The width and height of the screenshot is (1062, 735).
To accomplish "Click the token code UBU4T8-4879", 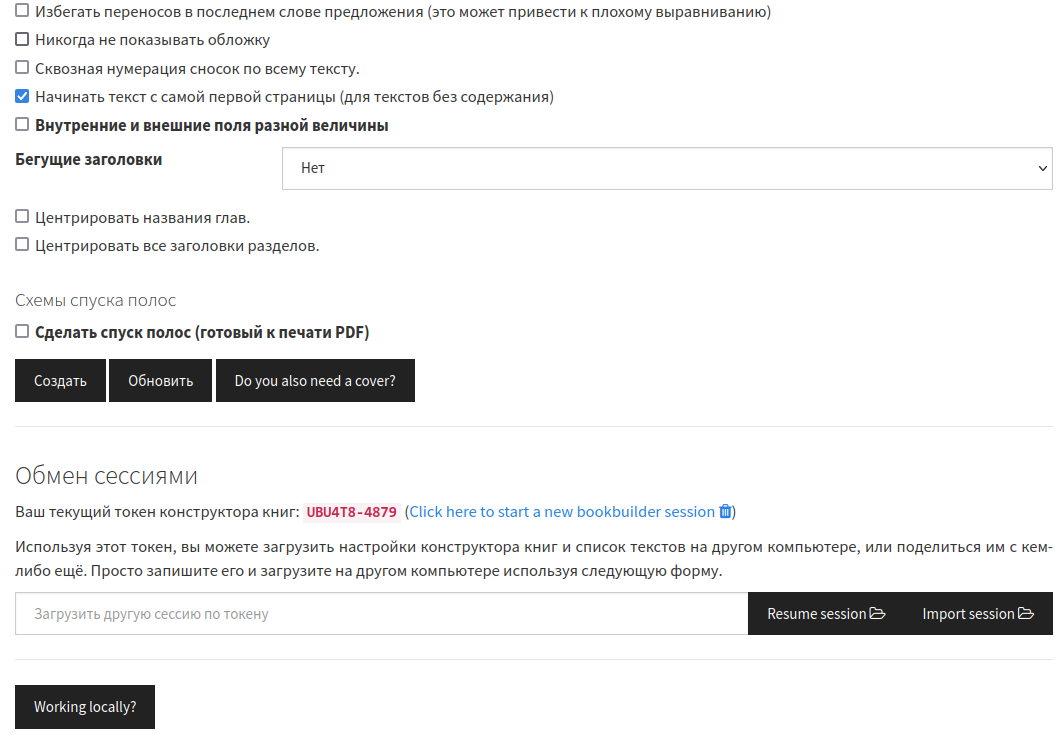I will pos(352,512).
